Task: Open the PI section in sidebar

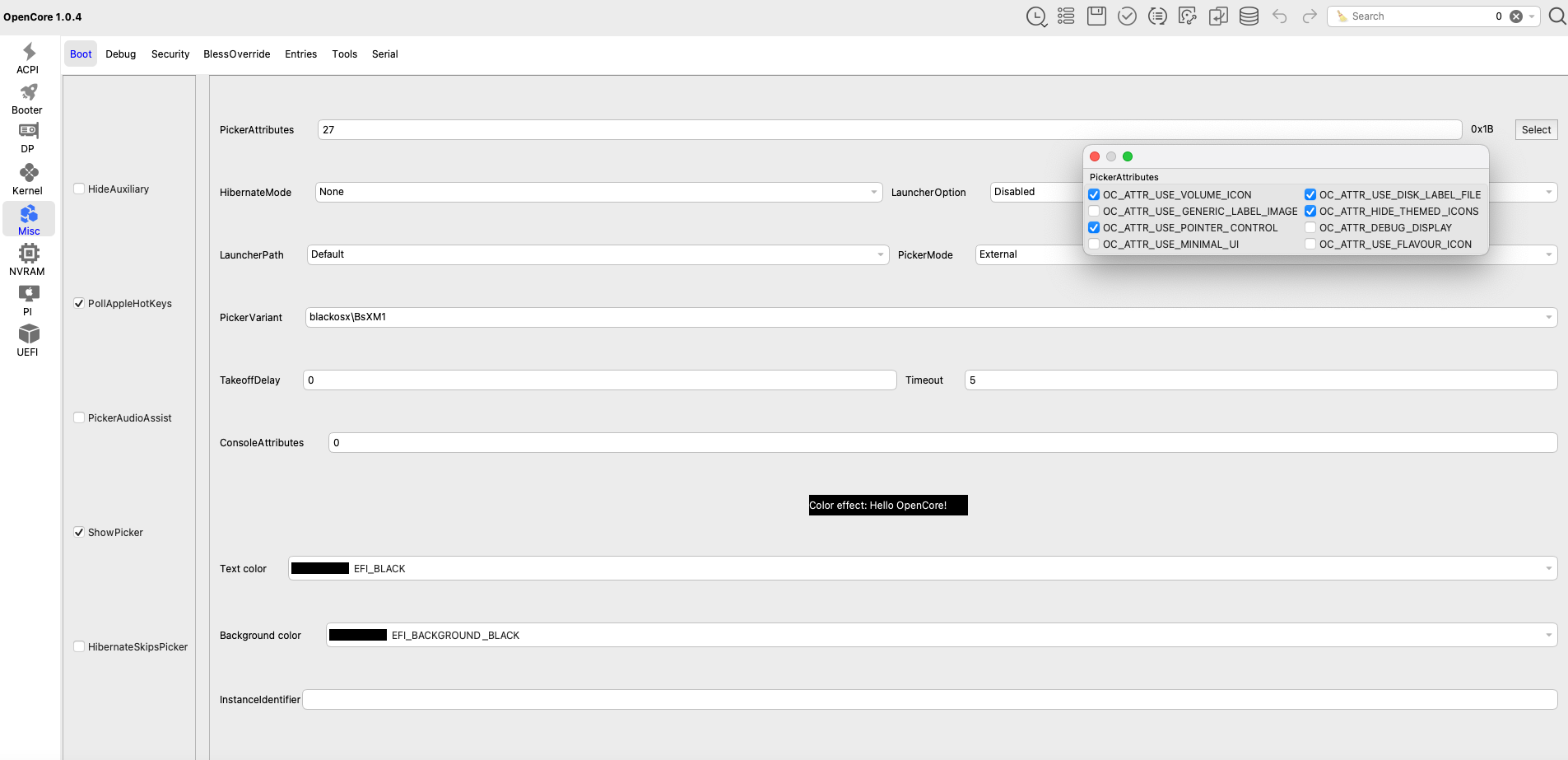Action: click(28, 300)
